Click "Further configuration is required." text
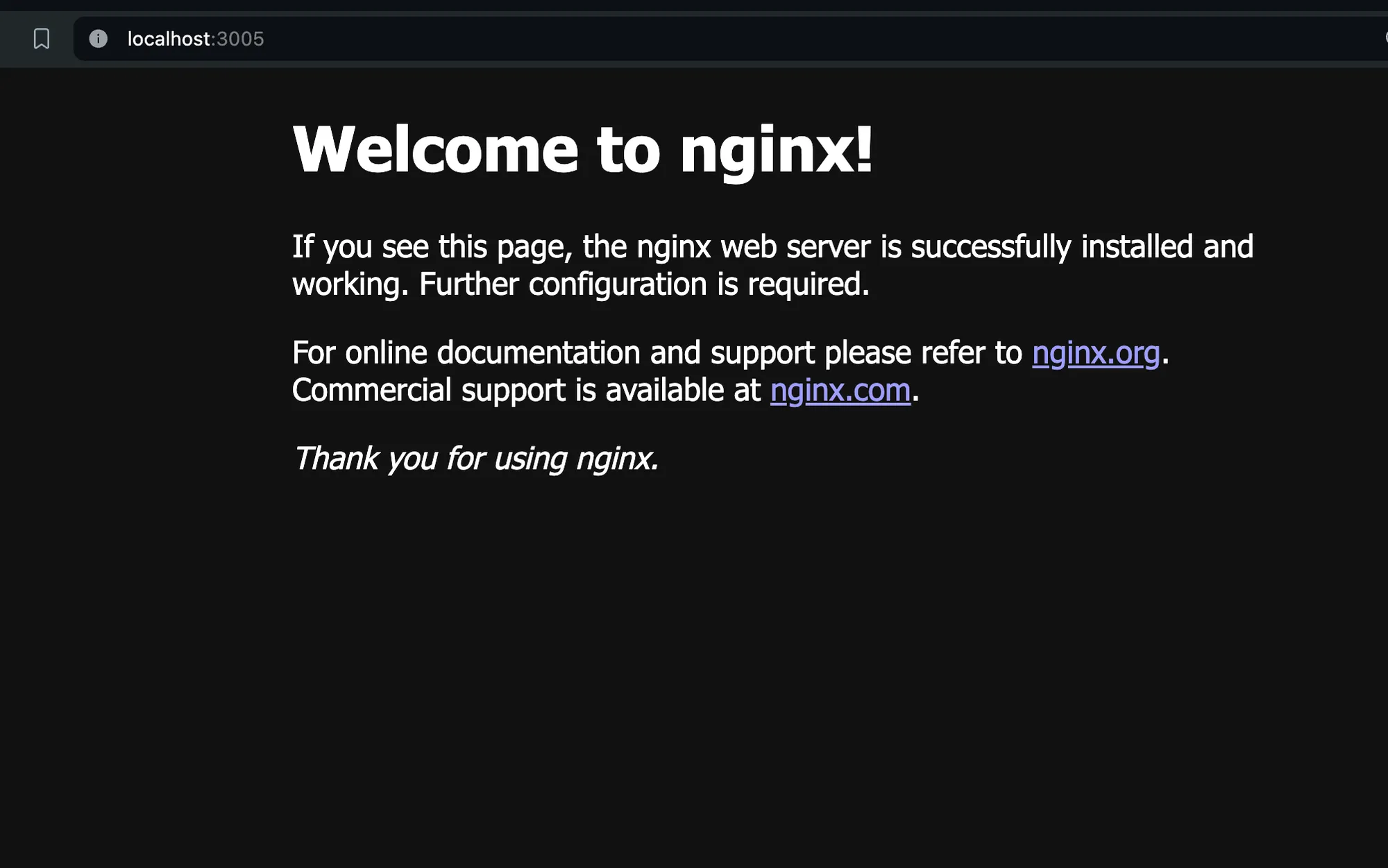This screenshot has width=1388, height=868. tap(643, 284)
